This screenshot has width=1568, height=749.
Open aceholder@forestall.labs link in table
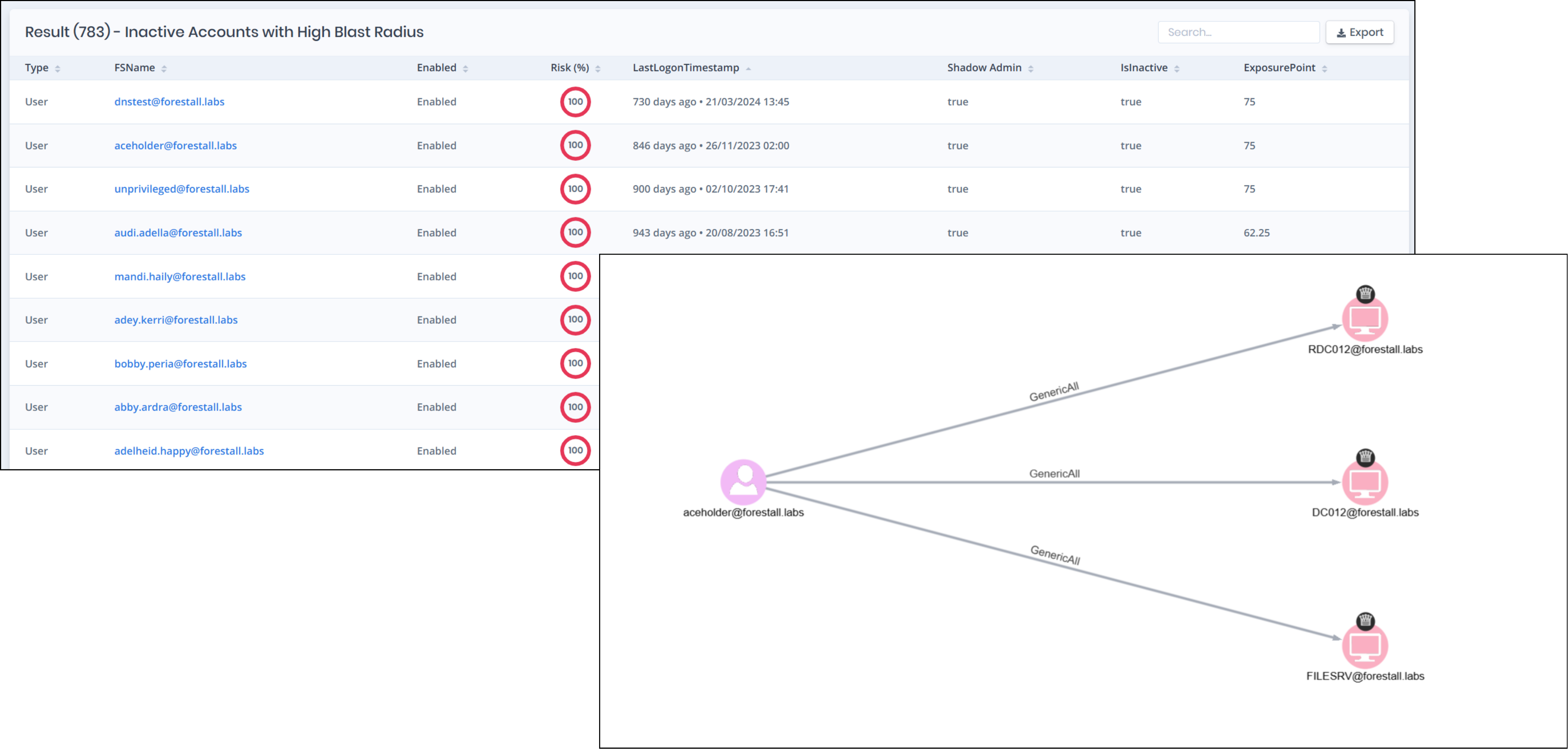point(175,146)
